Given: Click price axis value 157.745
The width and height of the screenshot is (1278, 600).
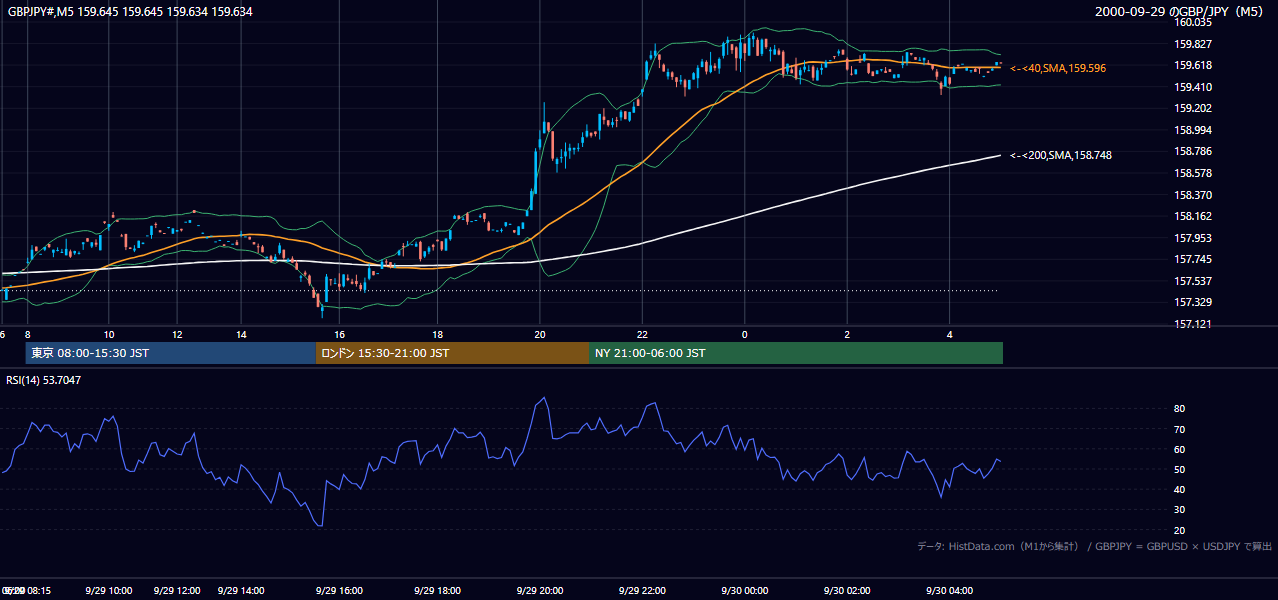Looking at the screenshot, I should pyautogui.click(x=1194, y=259).
